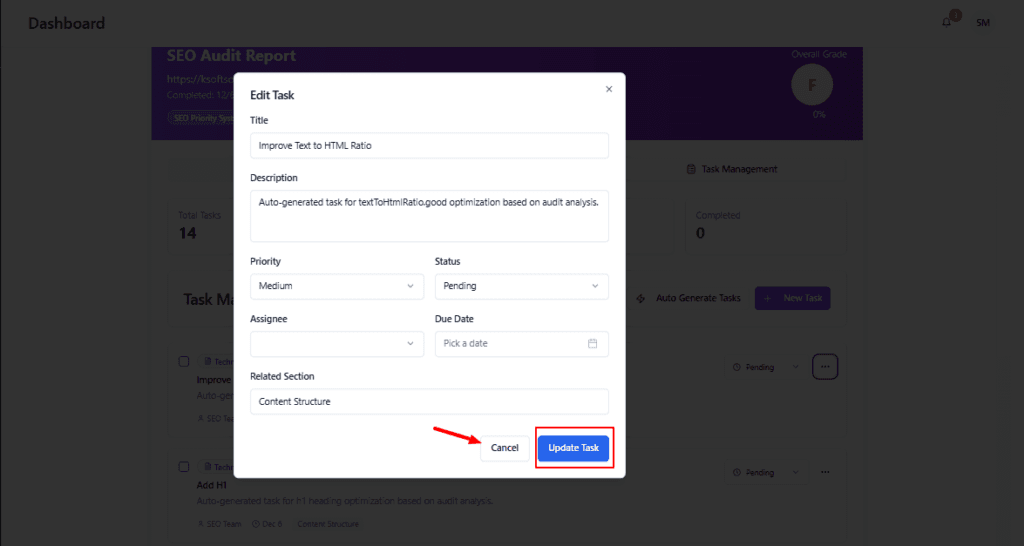1024x546 pixels.
Task: Click the three-dots menu for Add H1 task
Action: coord(825,472)
